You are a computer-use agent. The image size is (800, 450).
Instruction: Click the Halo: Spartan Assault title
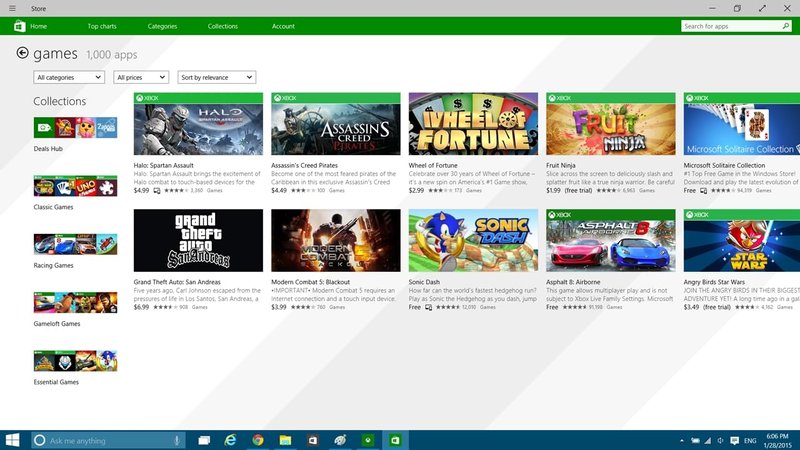(163, 165)
